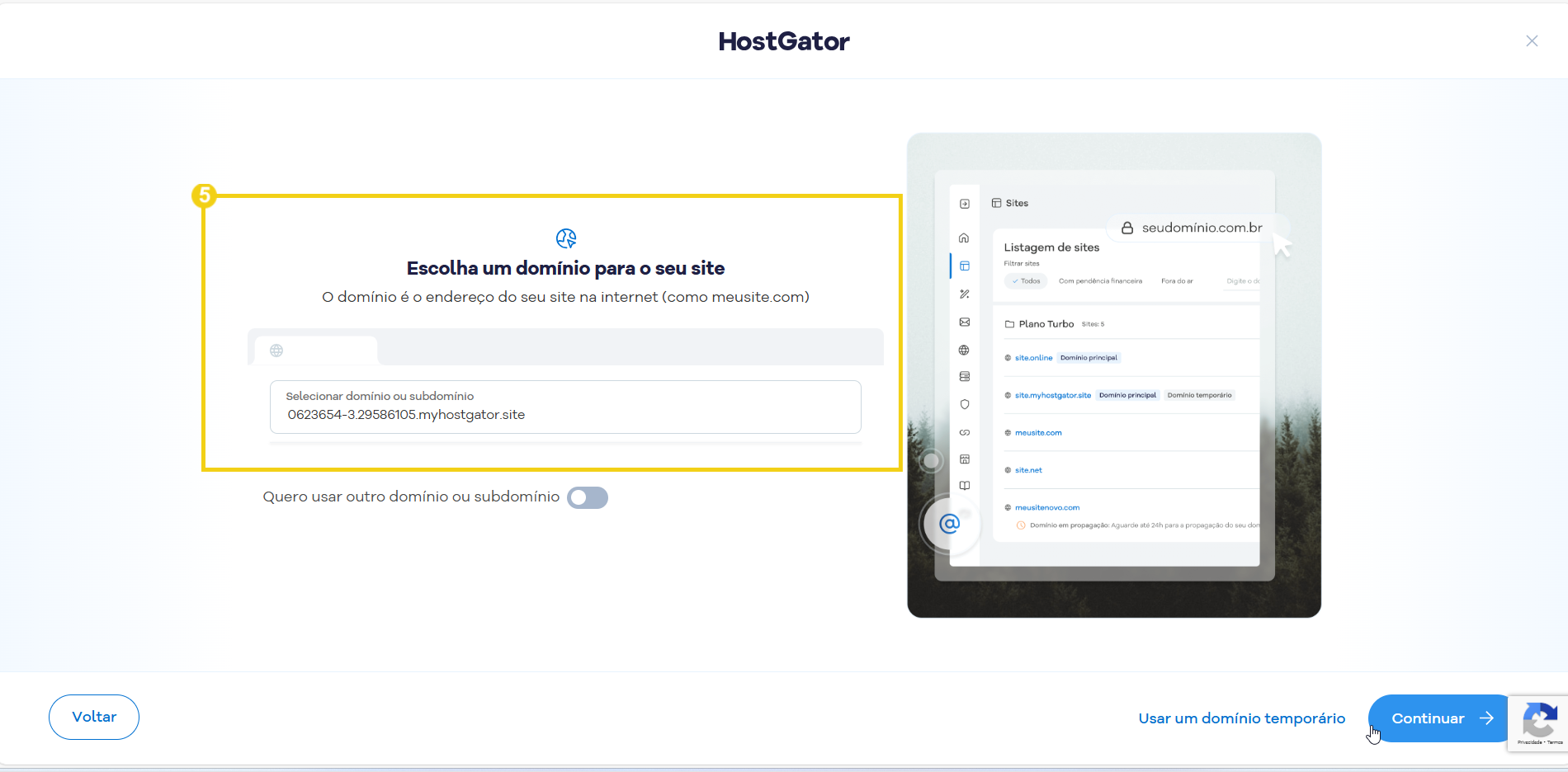The height and width of the screenshot is (772, 1568).
Task: Click the HostGator logo
Action: [784, 41]
